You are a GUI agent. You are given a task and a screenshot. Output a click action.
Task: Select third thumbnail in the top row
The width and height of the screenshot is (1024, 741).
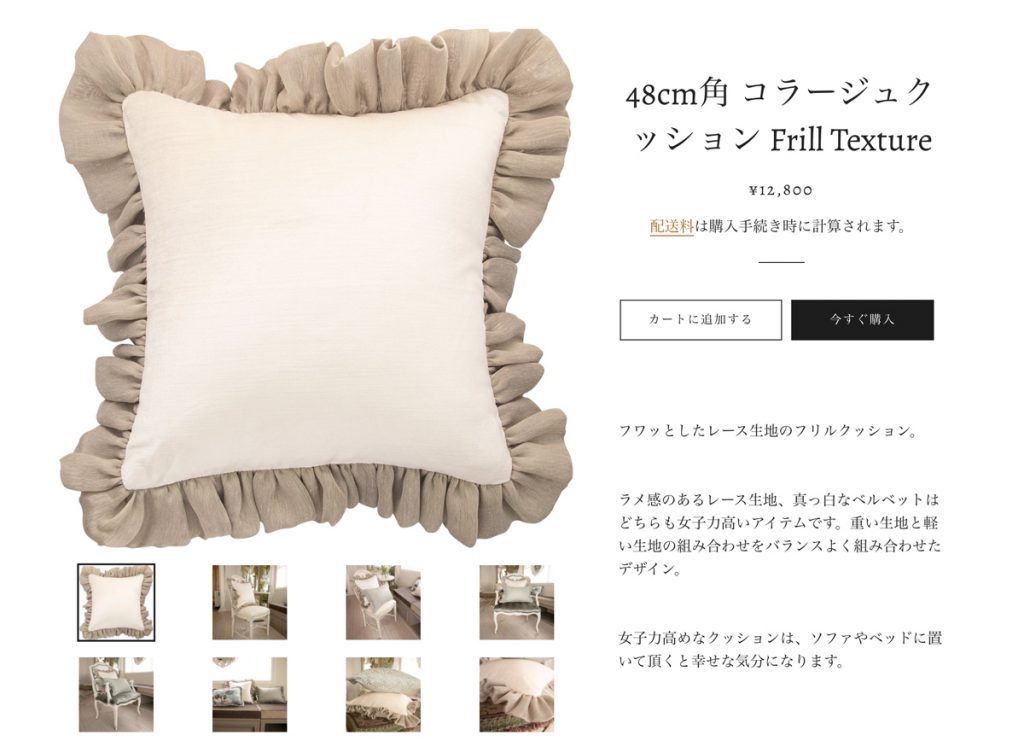(383, 602)
